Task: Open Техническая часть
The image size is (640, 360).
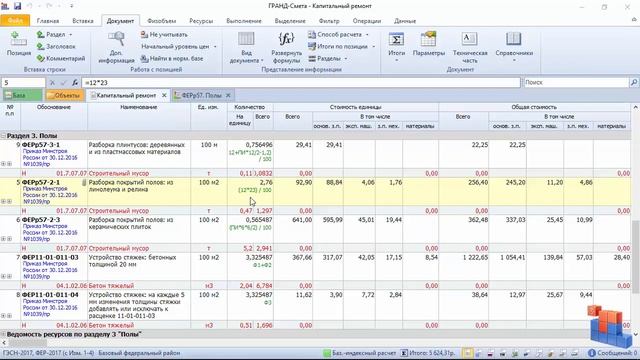Action: click(x=470, y=47)
